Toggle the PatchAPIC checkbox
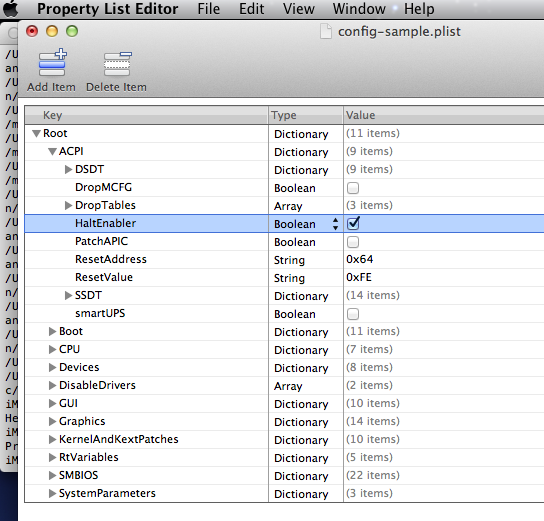Screen dimensions: 544x521 tap(353, 242)
